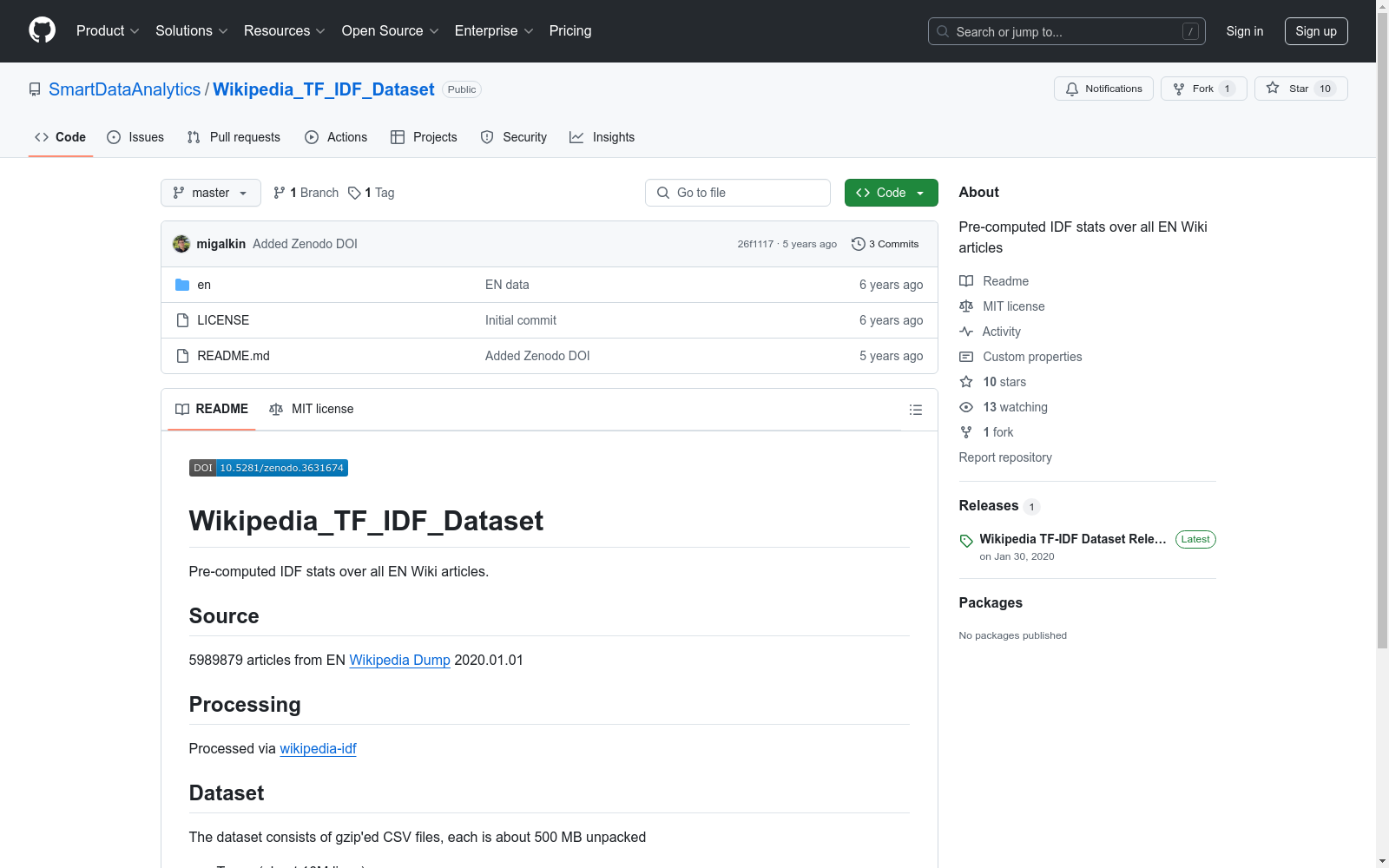Open the Initial commit message link
Image resolution: width=1389 pixels, height=868 pixels.
[521, 320]
